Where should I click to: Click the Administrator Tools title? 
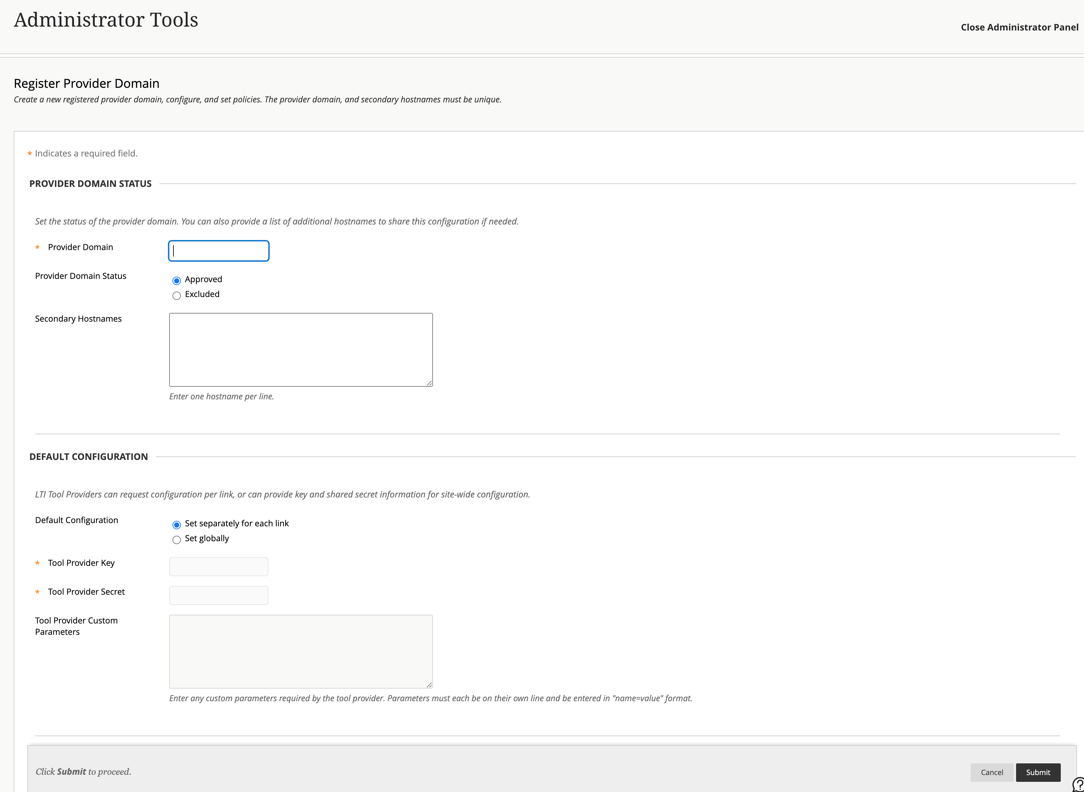click(x=106, y=20)
